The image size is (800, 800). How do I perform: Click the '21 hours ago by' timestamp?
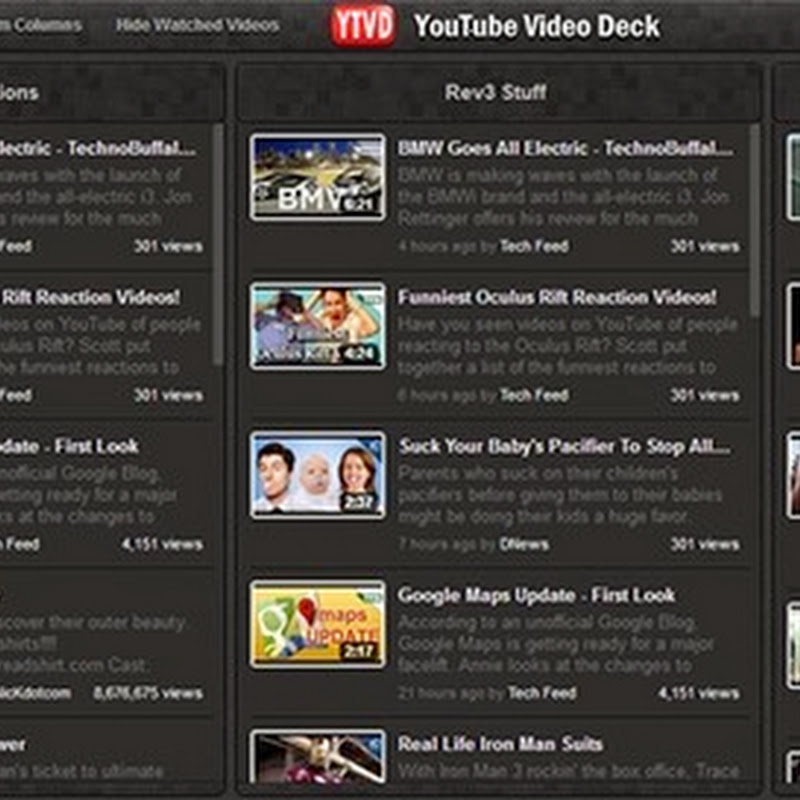451,693
